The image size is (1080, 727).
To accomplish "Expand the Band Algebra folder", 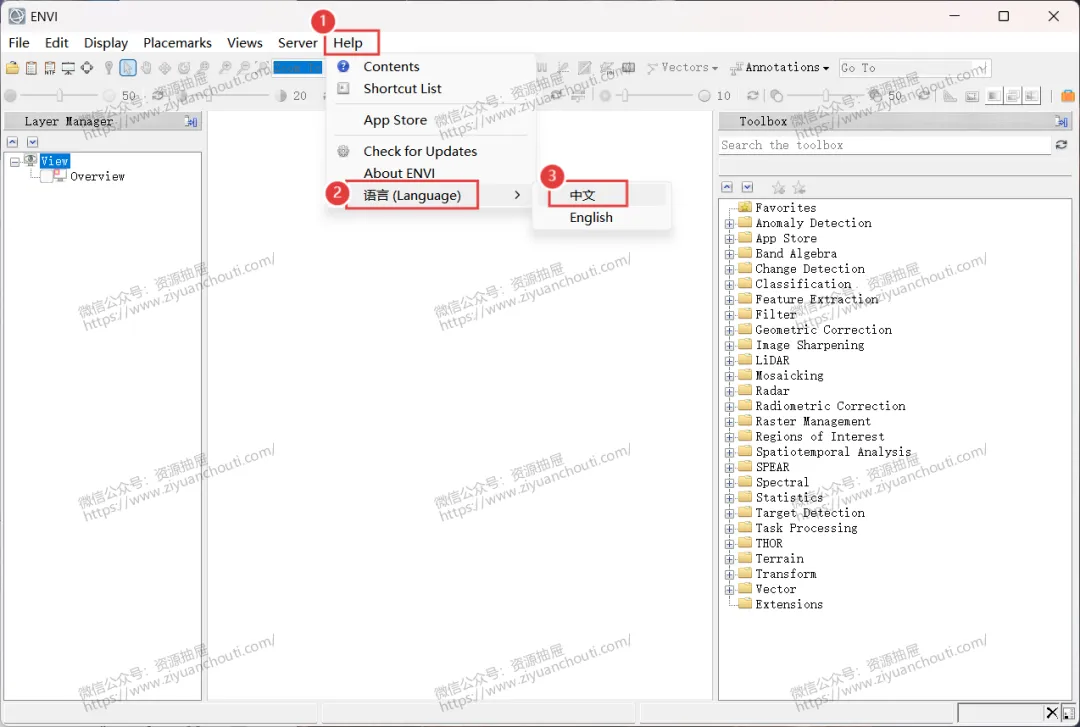I will point(729,254).
